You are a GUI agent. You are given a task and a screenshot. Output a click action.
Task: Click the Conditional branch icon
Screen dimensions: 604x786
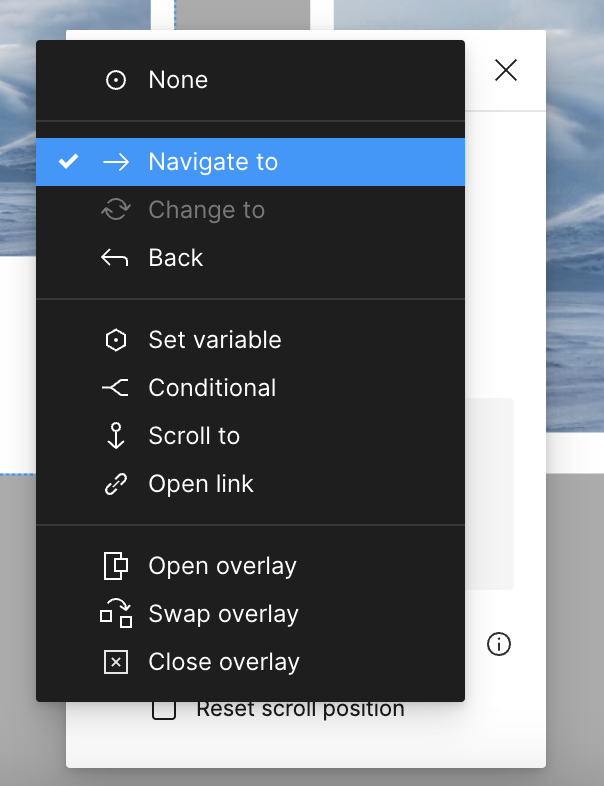pyautogui.click(x=115, y=388)
